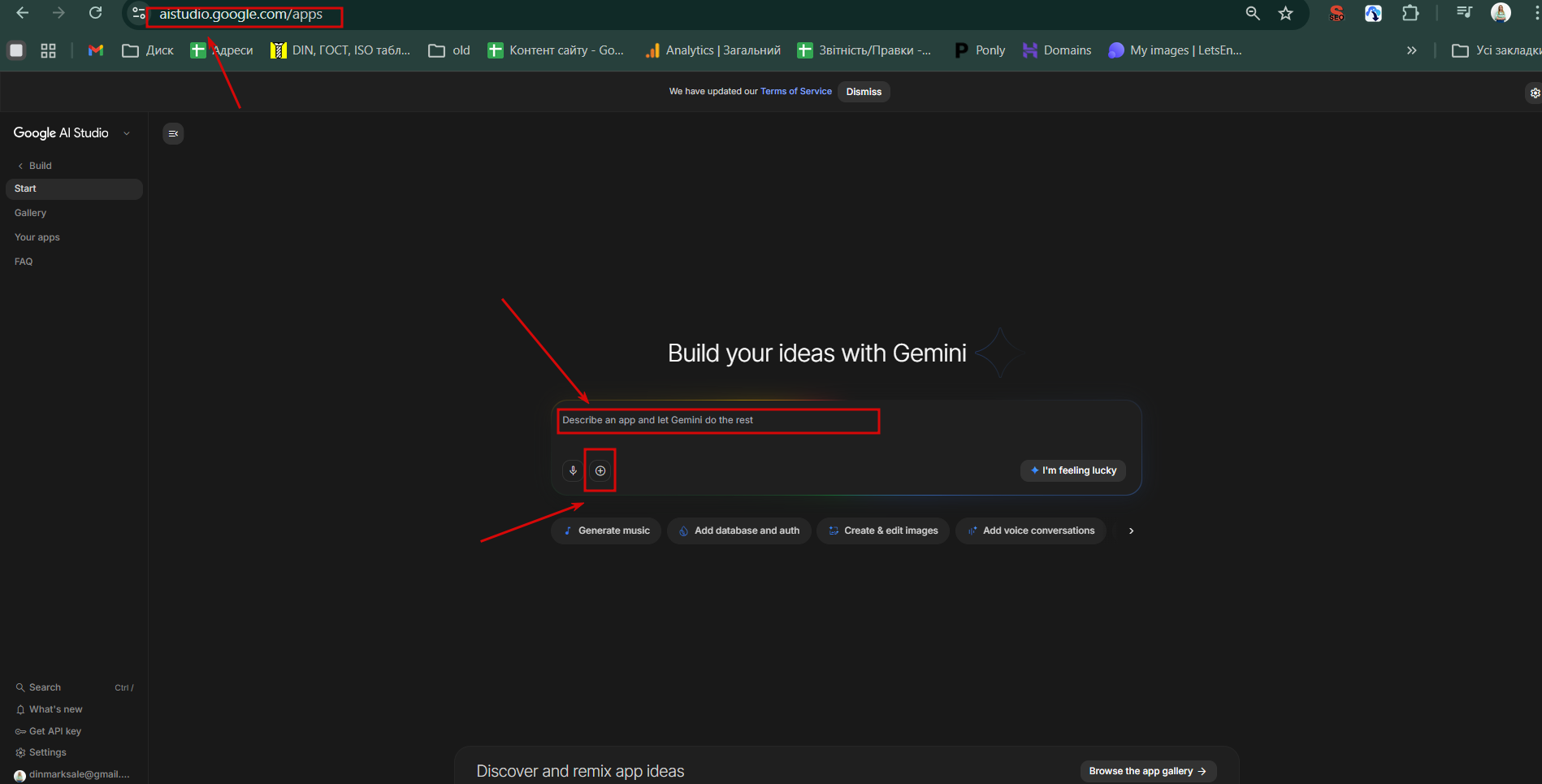
Task: Open the My images | LetsEn bookmark
Action: [x=1175, y=50]
